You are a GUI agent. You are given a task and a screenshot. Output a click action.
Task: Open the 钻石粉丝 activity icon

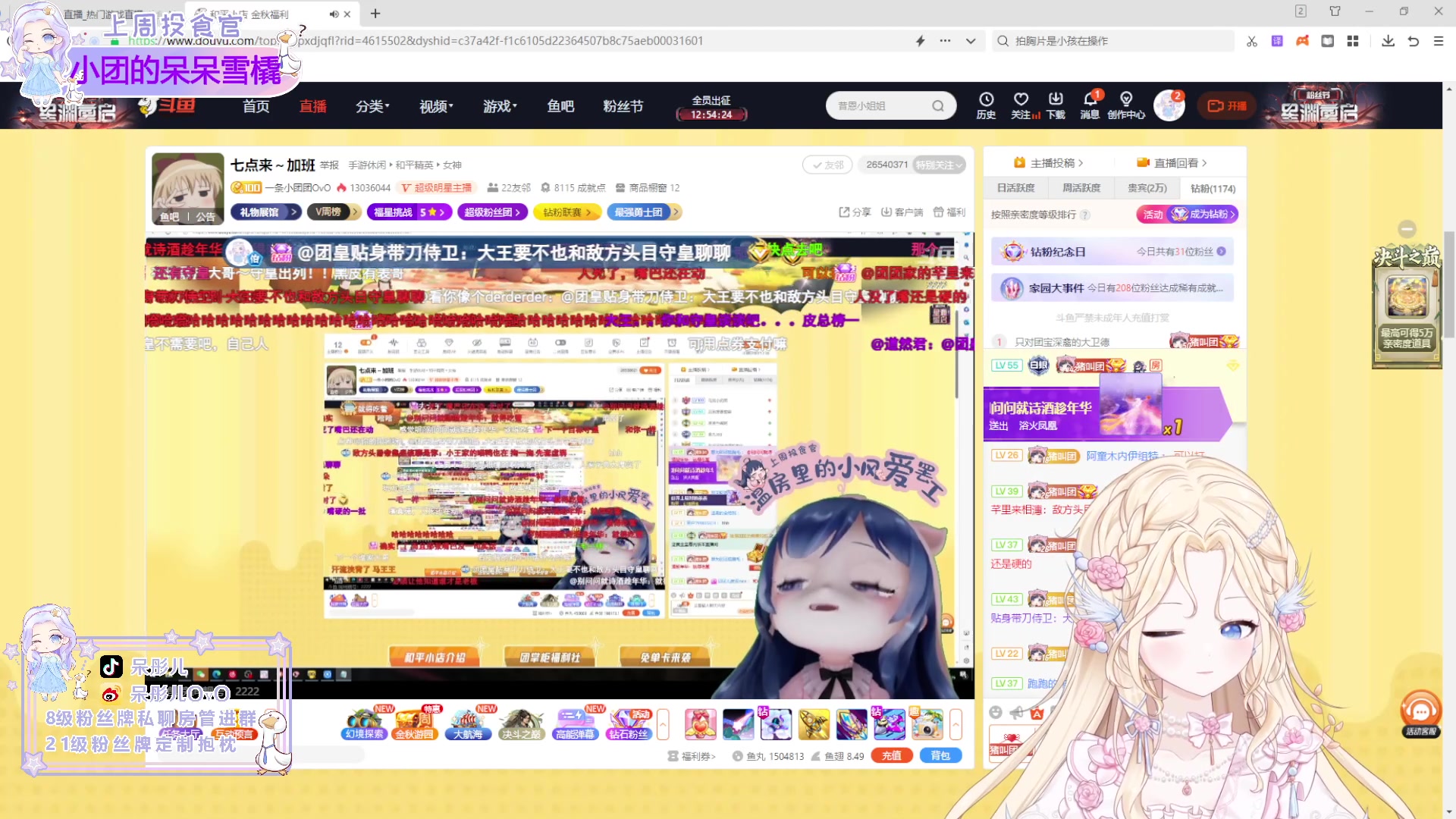click(629, 723)
